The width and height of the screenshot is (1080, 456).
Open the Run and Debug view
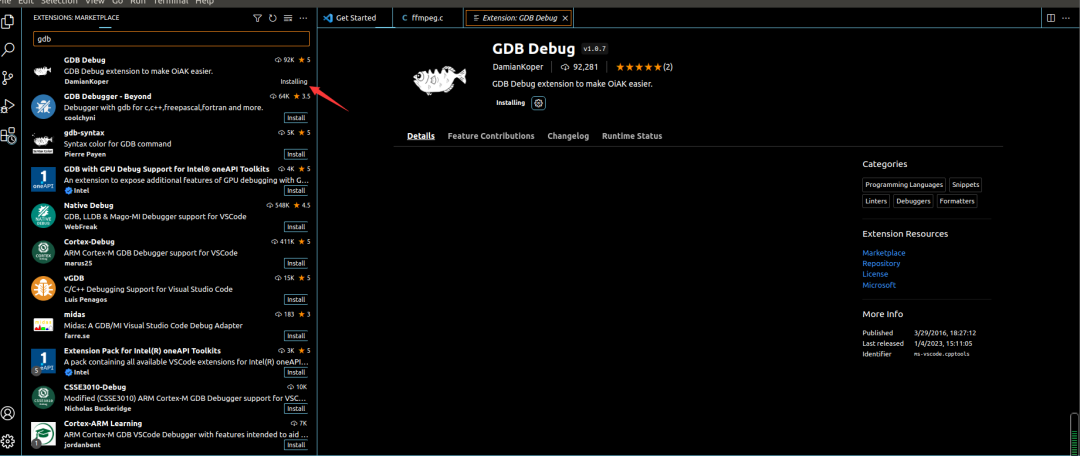pos(9,106)
